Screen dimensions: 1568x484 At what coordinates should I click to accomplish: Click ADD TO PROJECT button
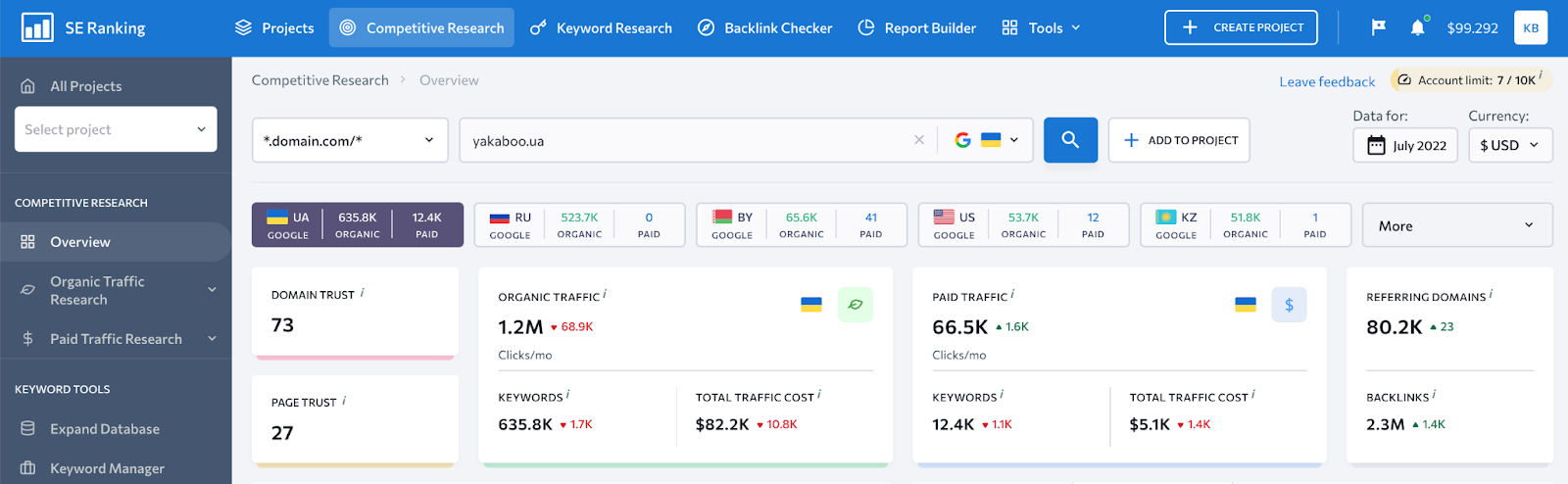click(x=1179, y=140)
